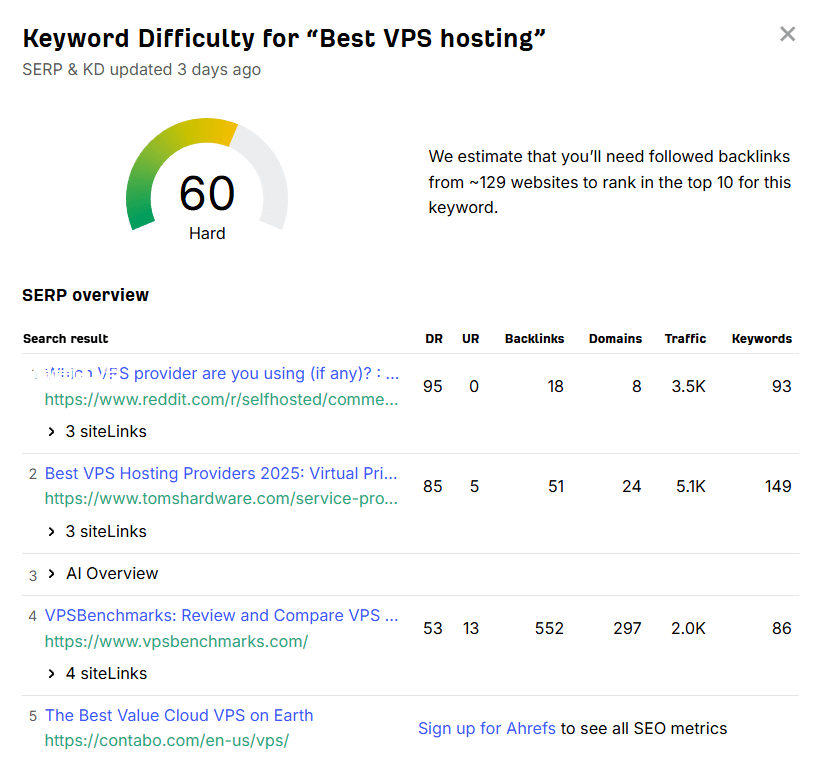This screenshot has width=830, height=759.
Task: Open Best VPS Hosting Providers 2025 title
Action: coord(221,473)
